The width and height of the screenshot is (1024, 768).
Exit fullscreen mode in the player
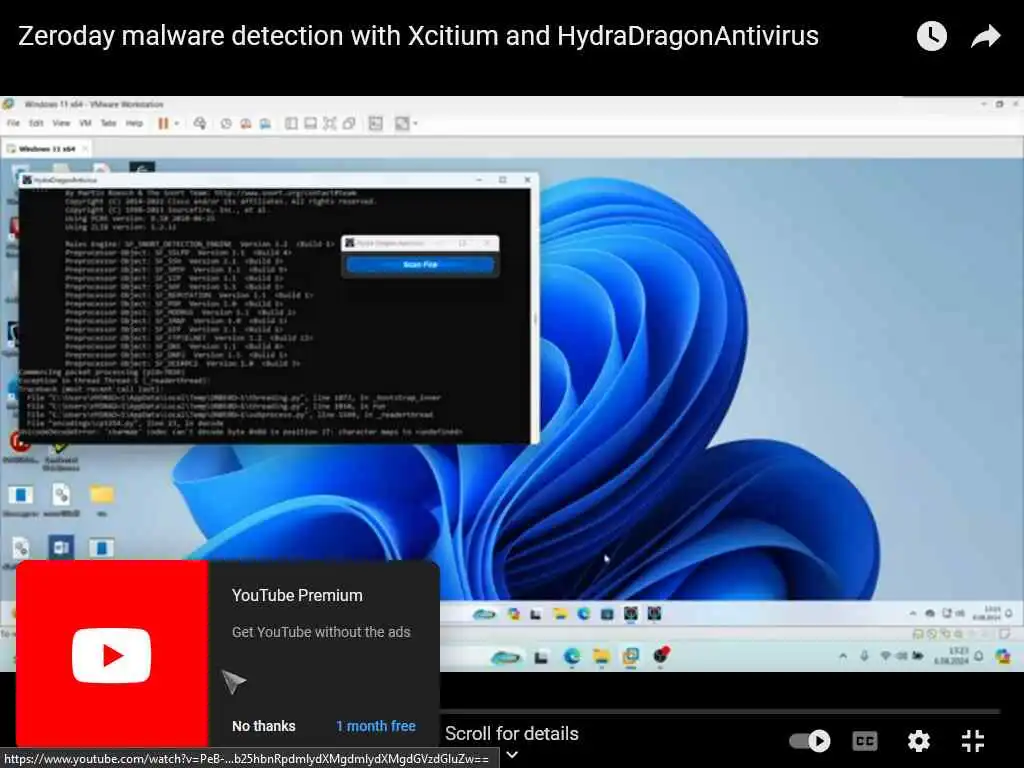coord(973,741)
